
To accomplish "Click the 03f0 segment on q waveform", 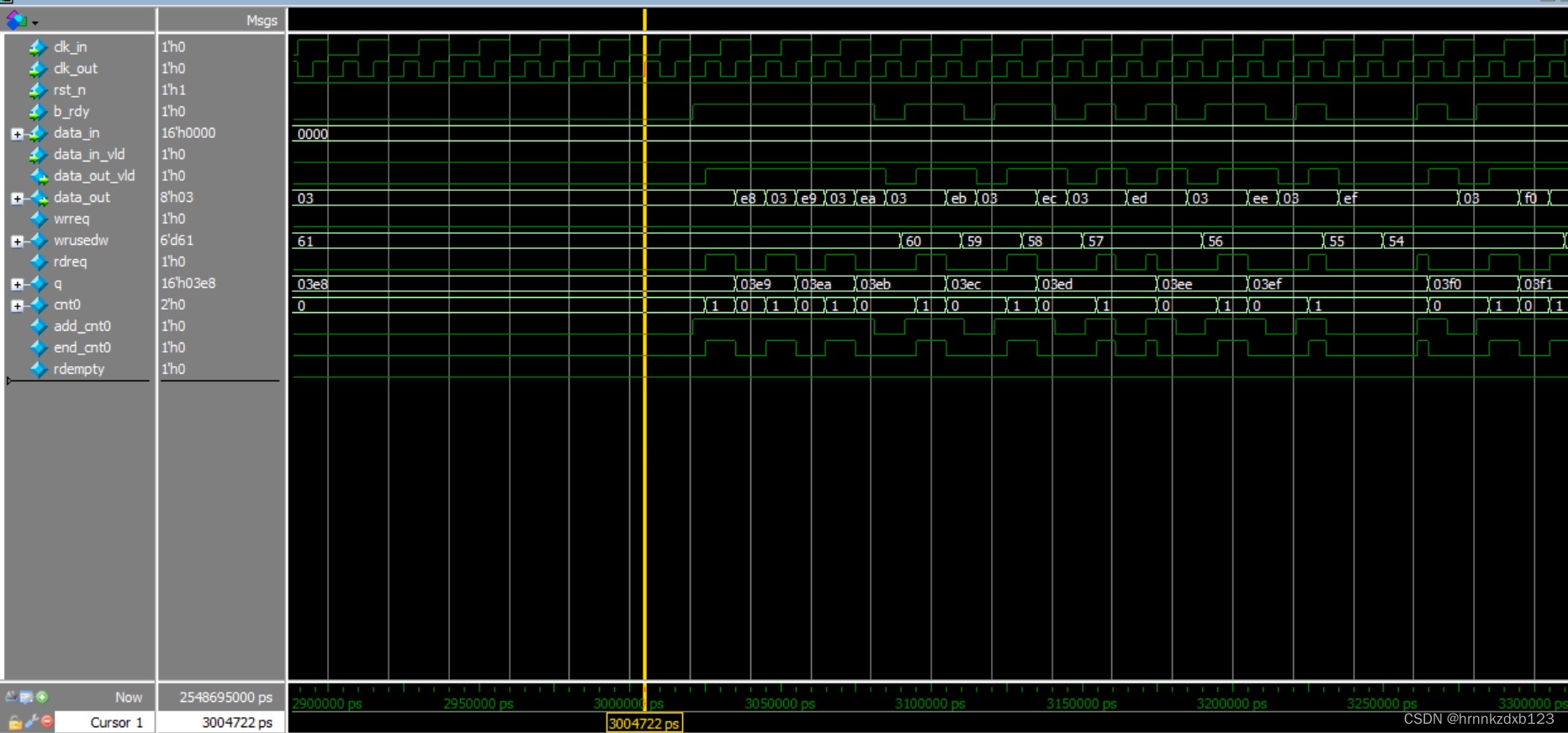I will pyautogui.click(x=1474, y=284).
